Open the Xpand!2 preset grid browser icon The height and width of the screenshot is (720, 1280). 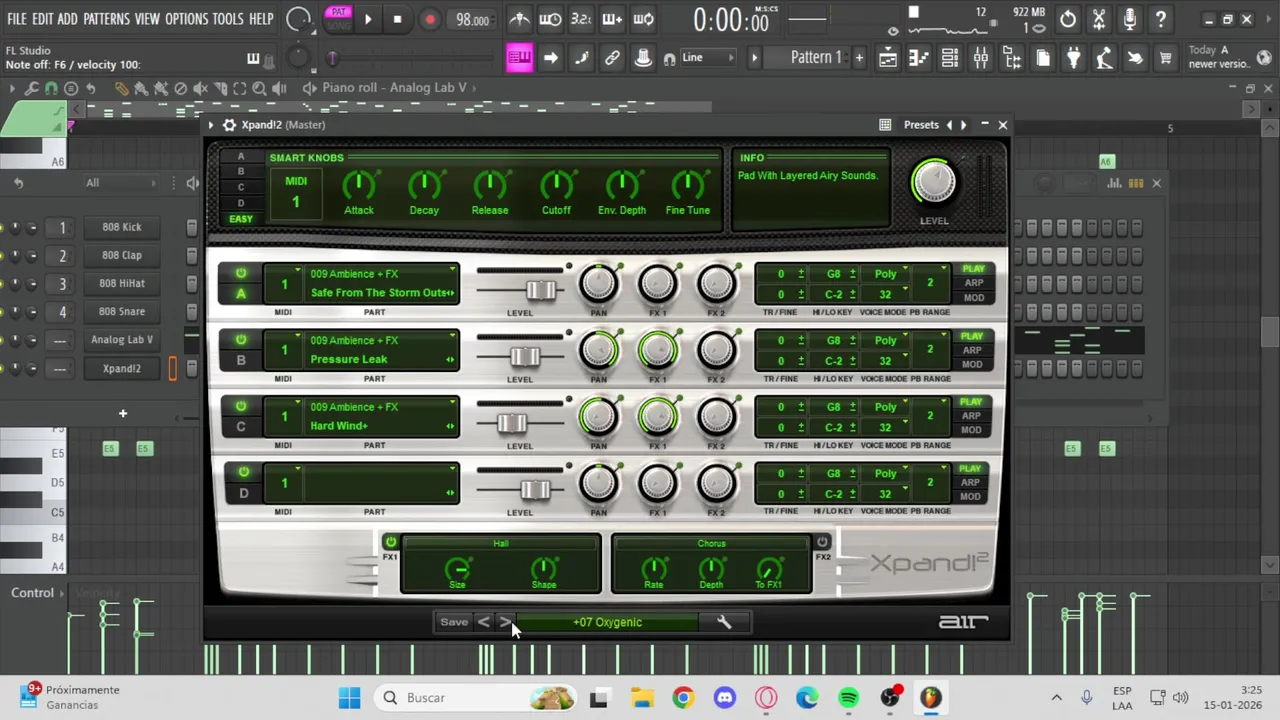885,125
